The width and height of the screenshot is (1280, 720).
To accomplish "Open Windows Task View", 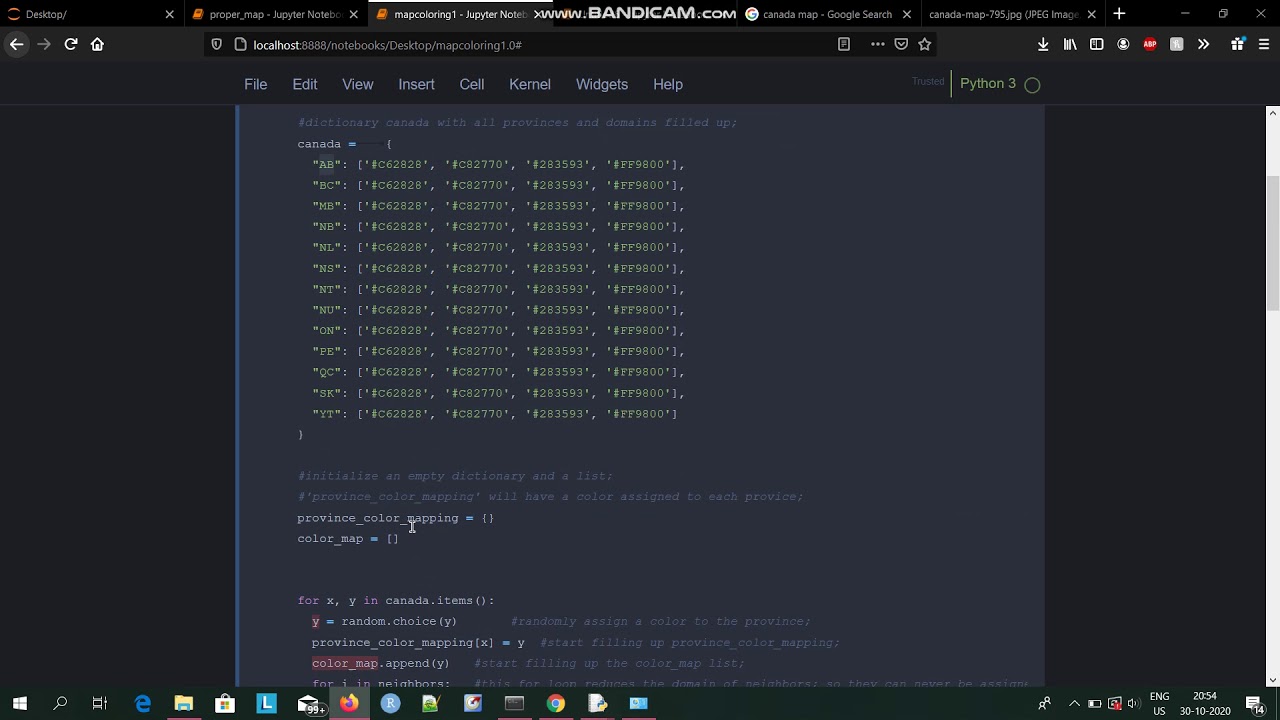I will 100,703.
